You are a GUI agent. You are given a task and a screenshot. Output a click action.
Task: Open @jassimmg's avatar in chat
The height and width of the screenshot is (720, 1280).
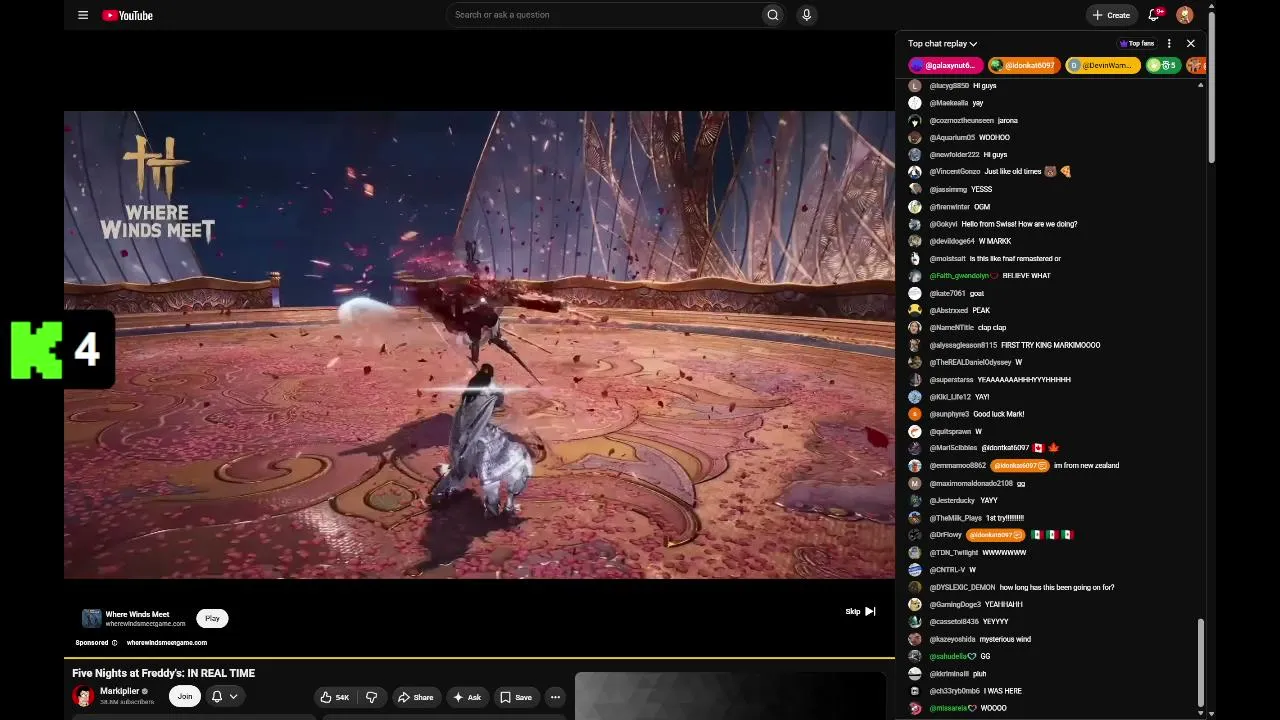[x=914, y=189]
